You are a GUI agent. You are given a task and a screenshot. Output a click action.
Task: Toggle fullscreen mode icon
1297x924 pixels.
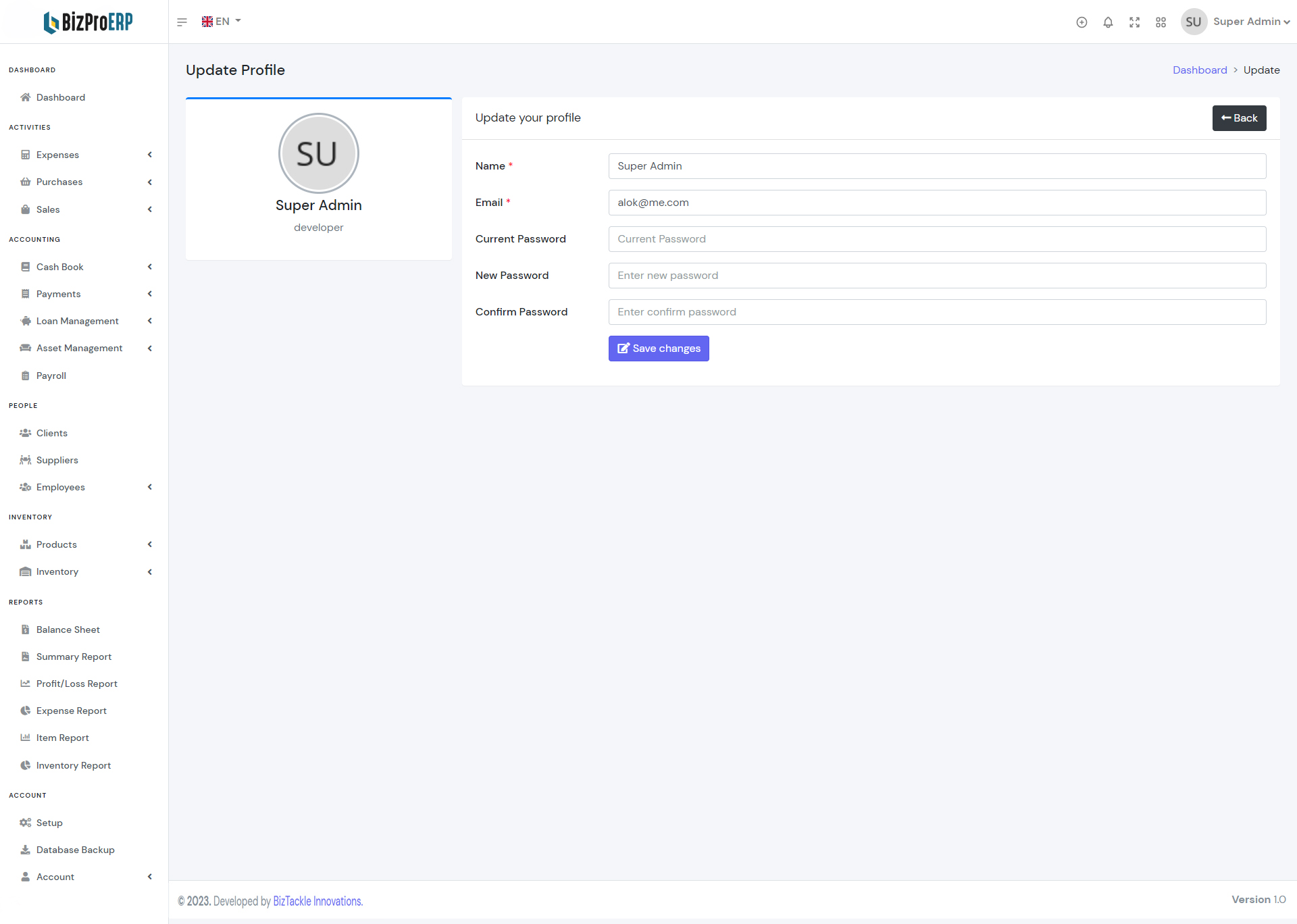(x=1134, y=22)
